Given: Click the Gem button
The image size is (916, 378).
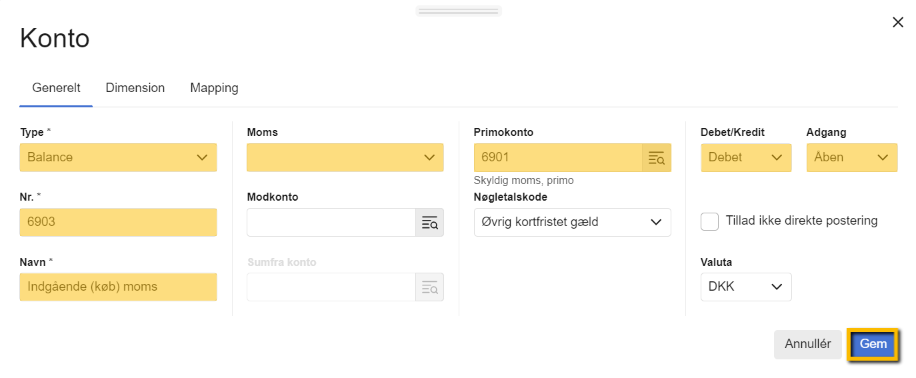Looking at the screenshot, I should (x=873, y=345).
